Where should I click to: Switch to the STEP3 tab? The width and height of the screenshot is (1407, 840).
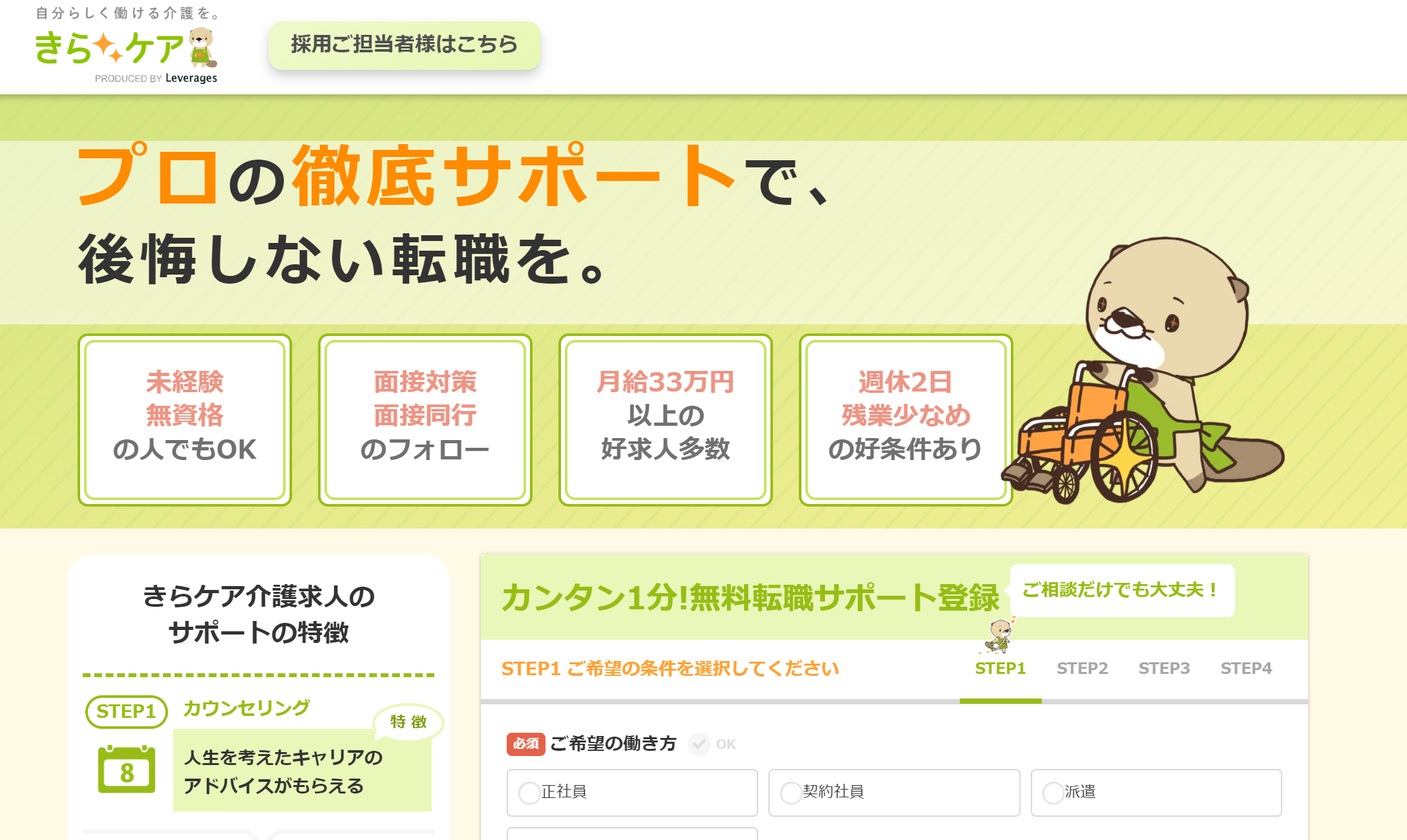pos(1164,669)
